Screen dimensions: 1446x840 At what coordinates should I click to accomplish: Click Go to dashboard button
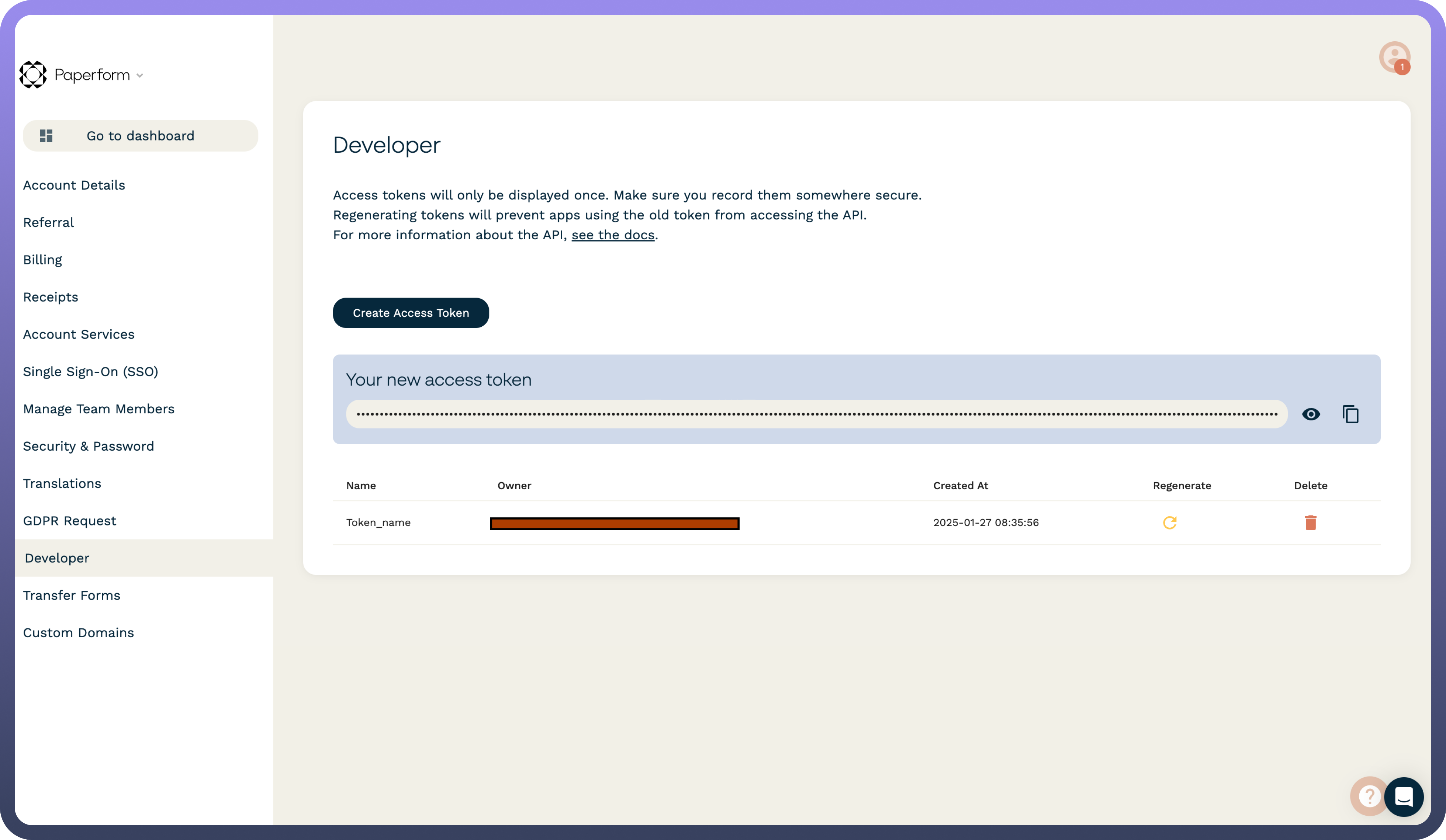tap(141, 136)
